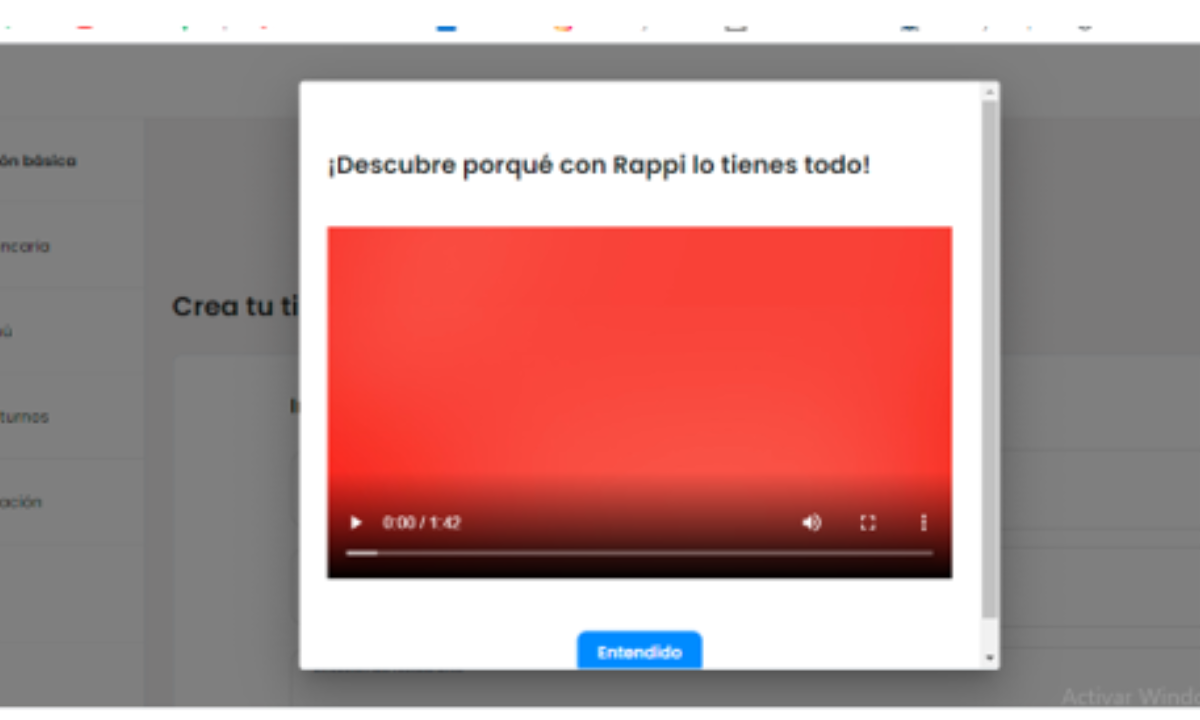Click the red Rappi favicon browser tab
The image size is (1200, 720).
[x=82, y=28]
